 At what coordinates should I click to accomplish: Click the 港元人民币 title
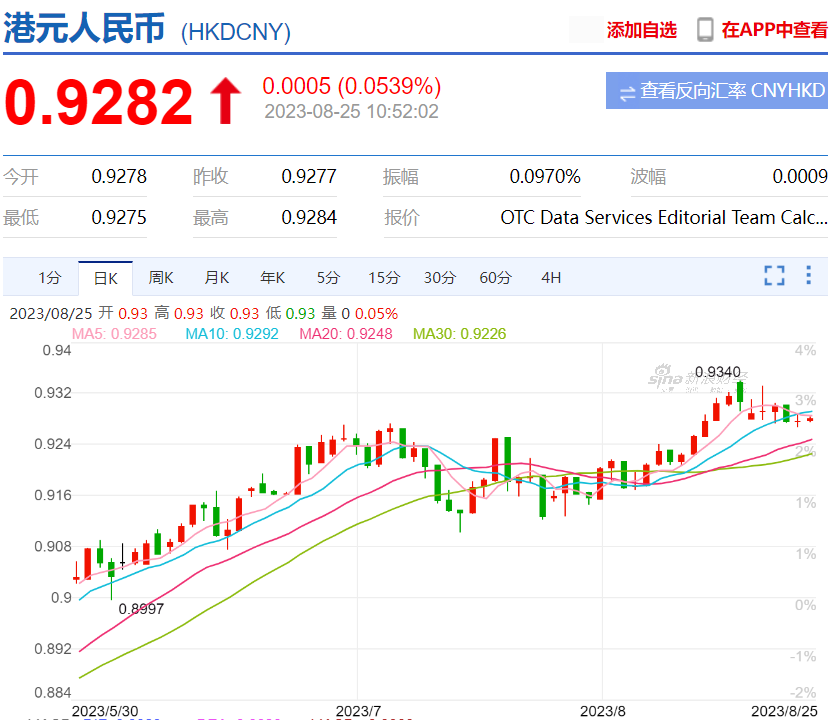[84, 28]
